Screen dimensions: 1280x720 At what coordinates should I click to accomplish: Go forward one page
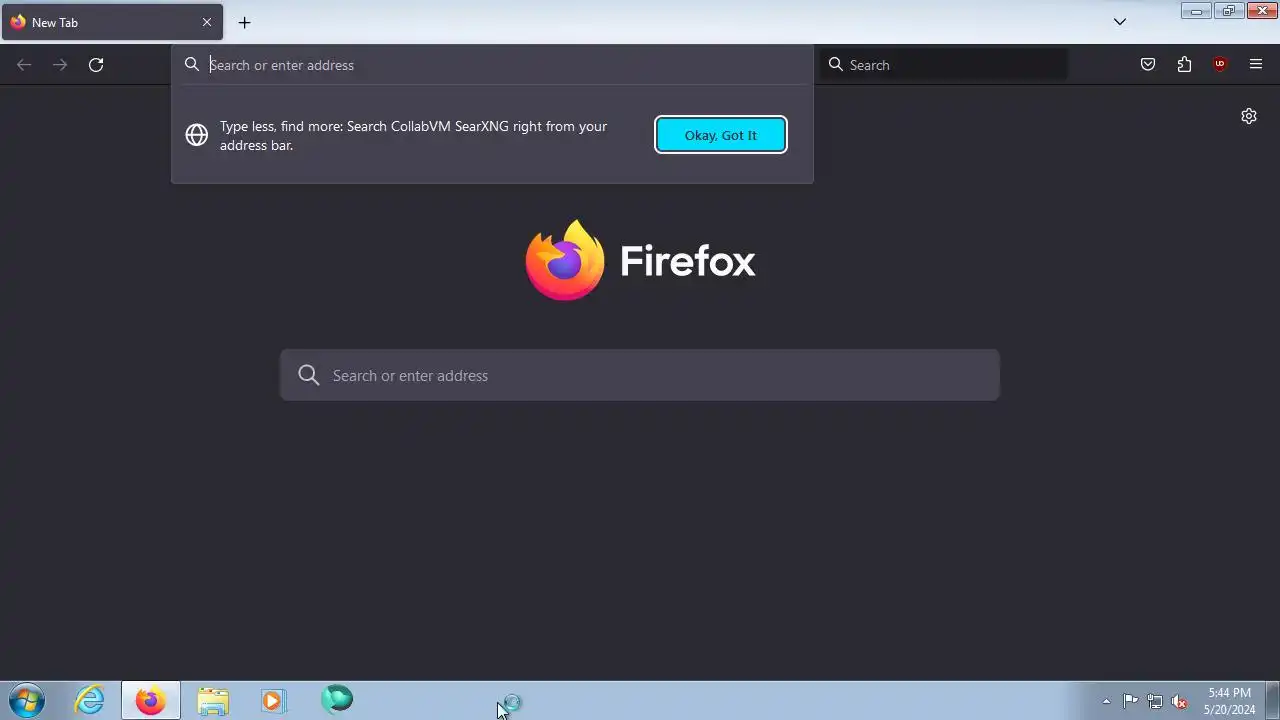60,65
